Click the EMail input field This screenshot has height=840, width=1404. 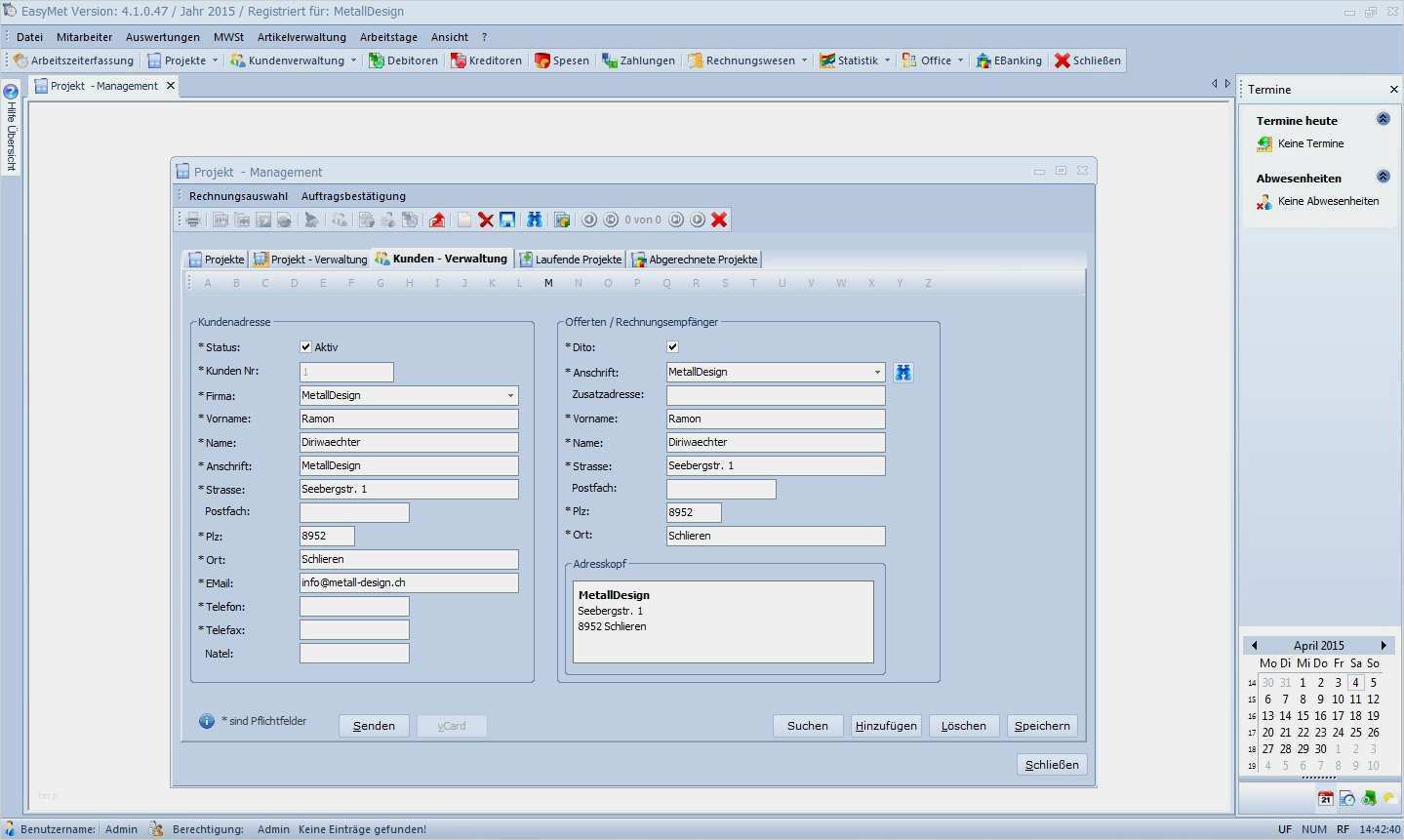coord(409,583)
